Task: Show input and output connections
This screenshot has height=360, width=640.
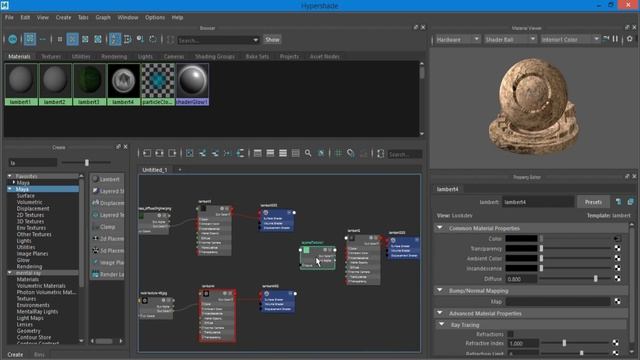Action: click(159, 153)
